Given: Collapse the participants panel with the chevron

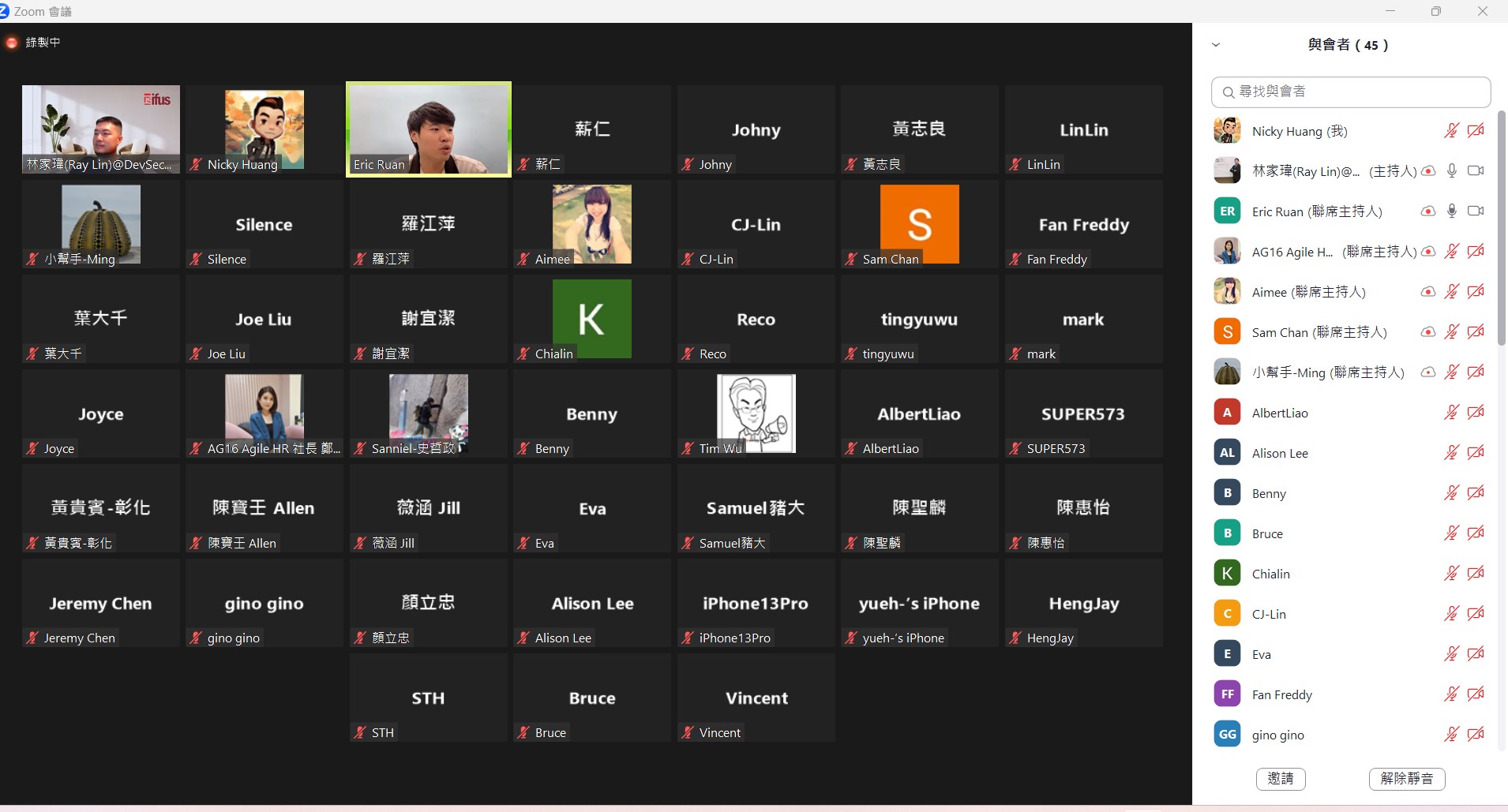Looking at the screenshot, I should click(x=1216, y=45).
